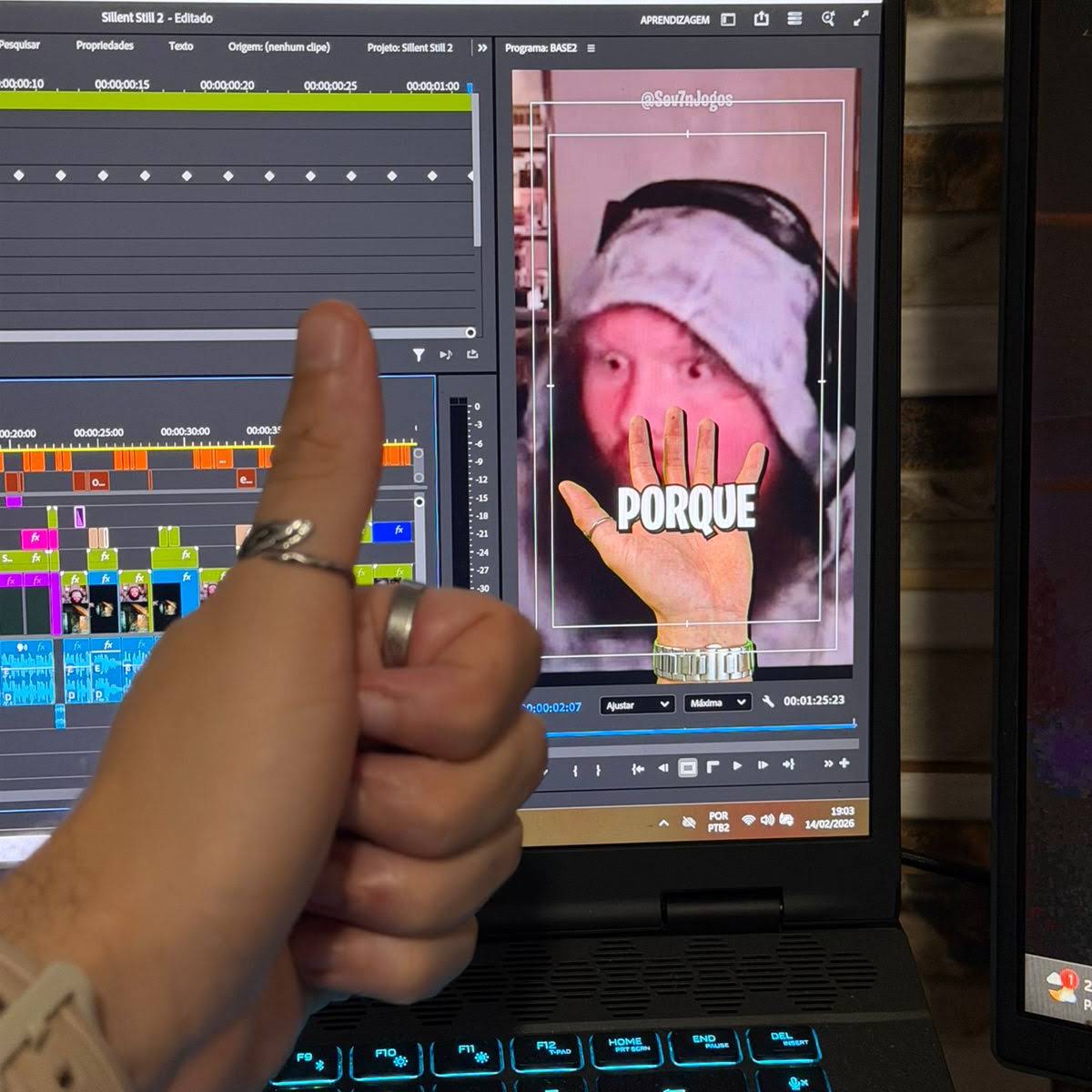Play the sequence in Program monitor
1092x1092 pixels.
pyautogui.click(x=738, y=766)
